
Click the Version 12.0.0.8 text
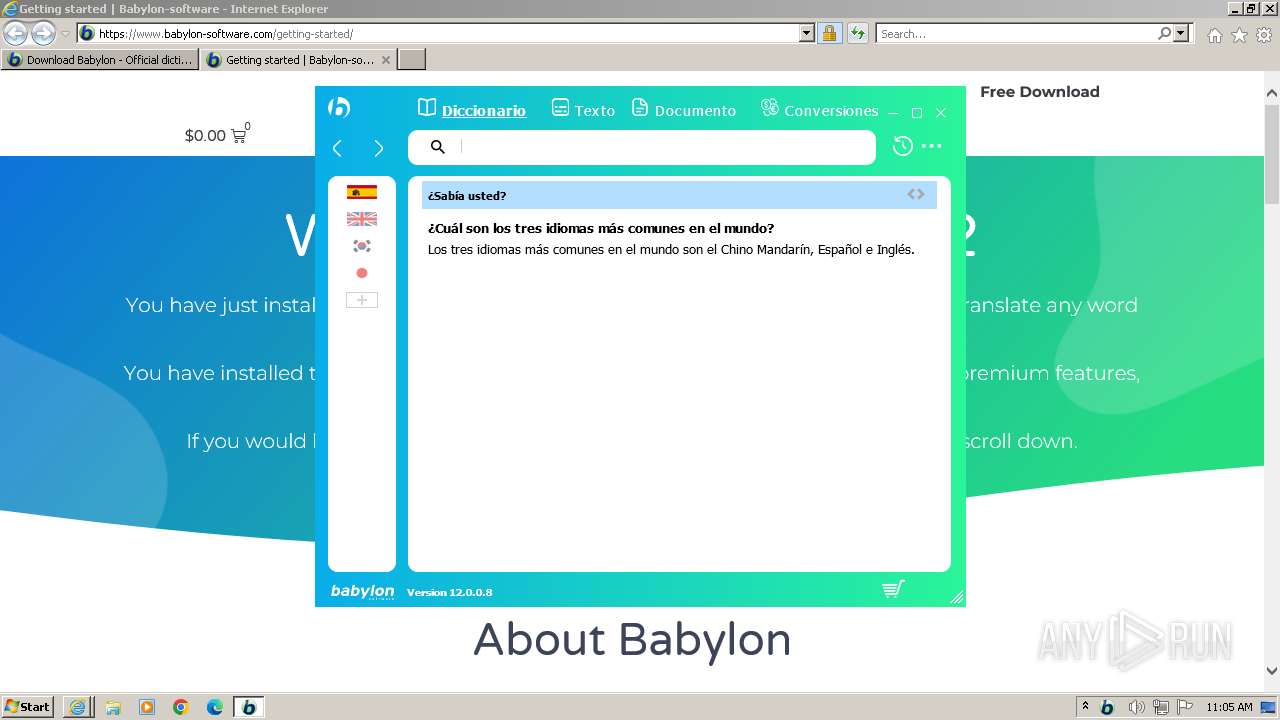[449, 592]
